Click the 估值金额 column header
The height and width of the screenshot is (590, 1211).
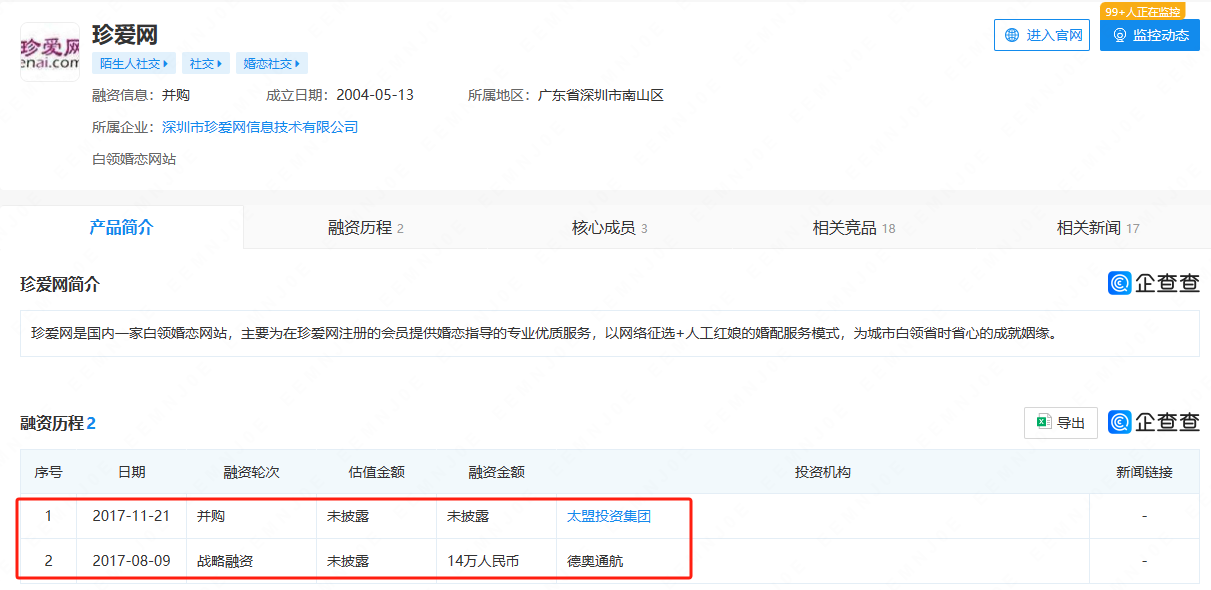tap(376, 472)
